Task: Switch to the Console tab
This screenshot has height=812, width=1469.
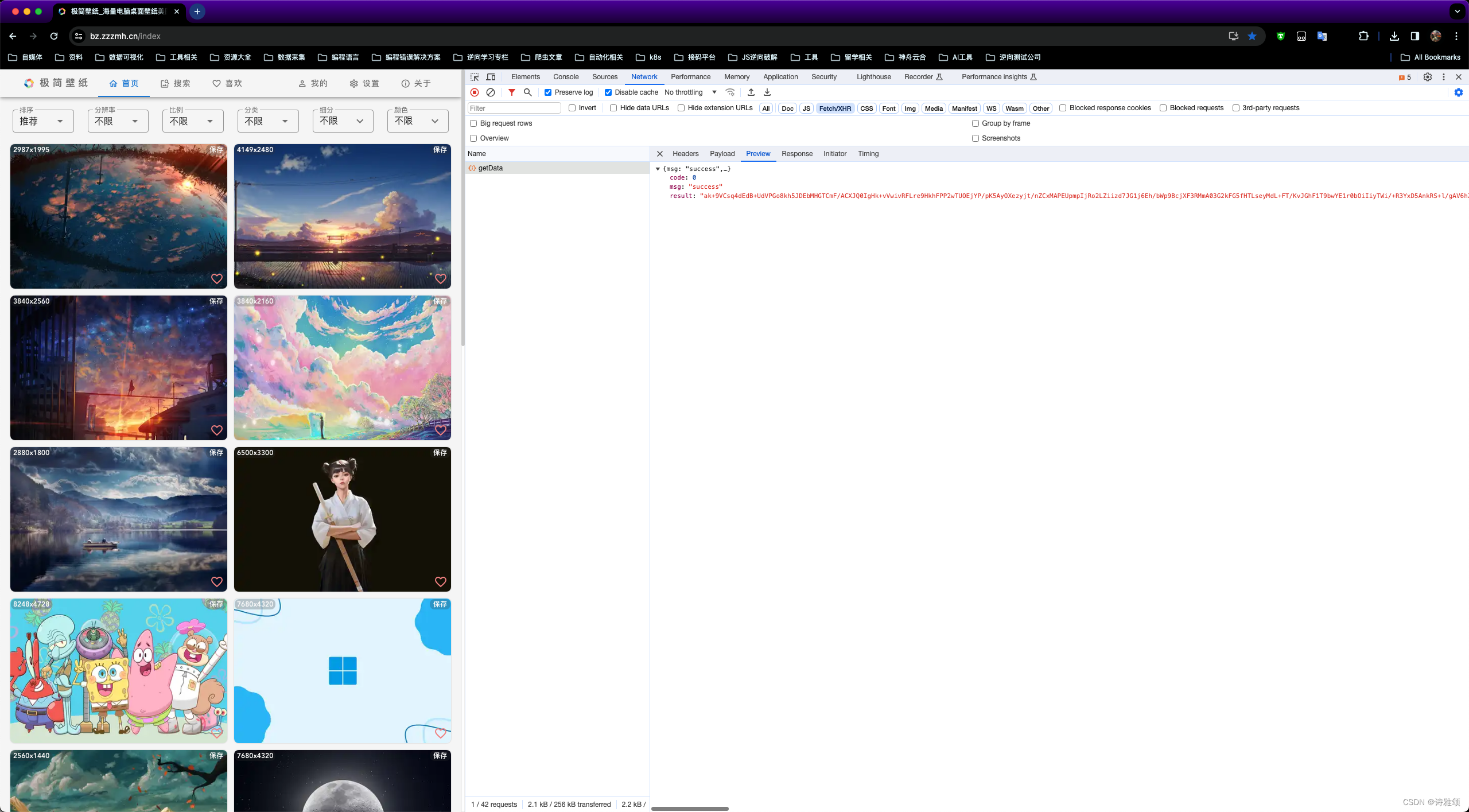Action: point(566,77)
